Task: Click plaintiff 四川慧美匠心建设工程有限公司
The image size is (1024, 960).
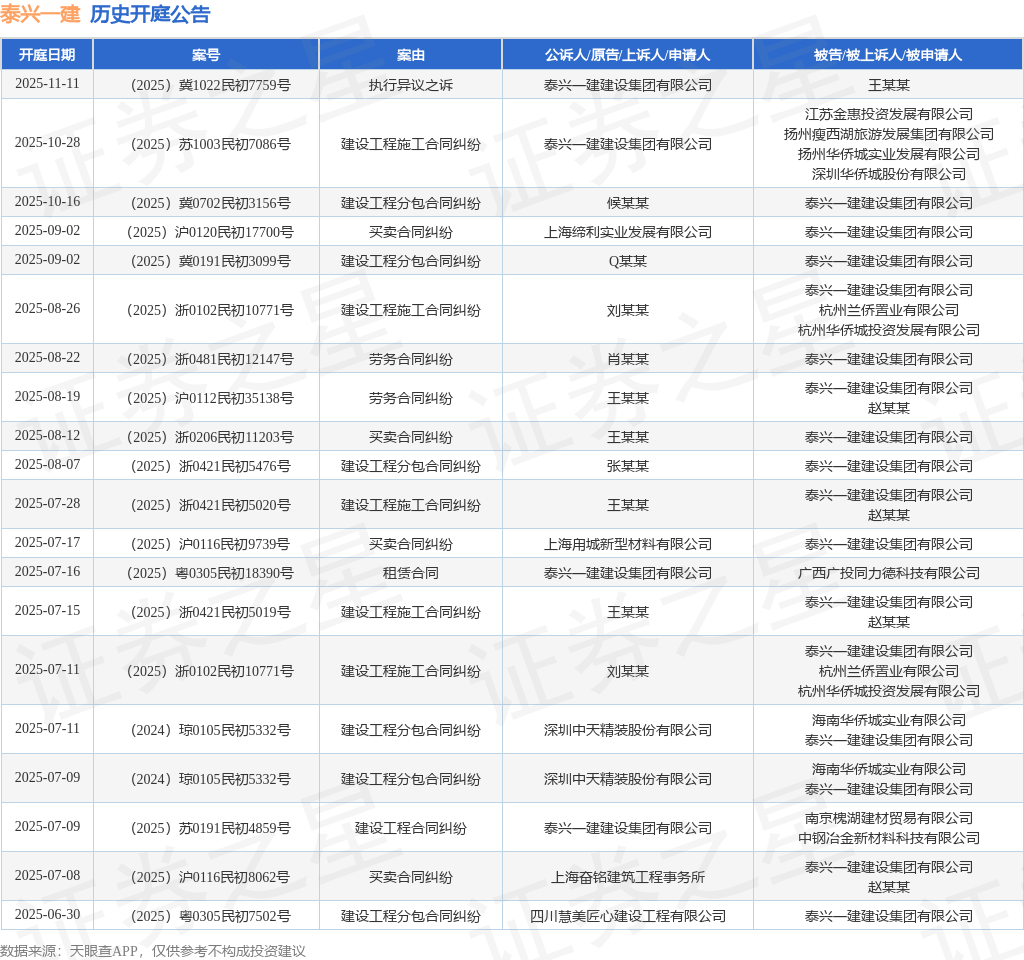Action: coord(628,916)
